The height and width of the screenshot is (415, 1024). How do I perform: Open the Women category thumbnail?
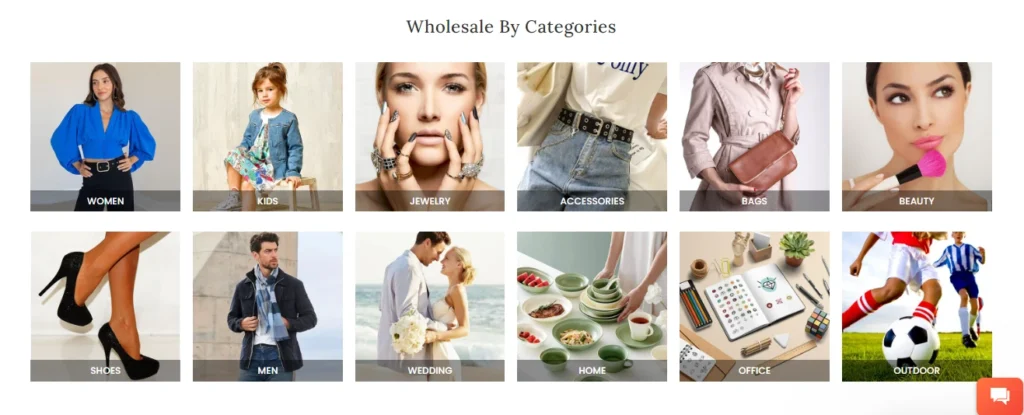point(105,137)
